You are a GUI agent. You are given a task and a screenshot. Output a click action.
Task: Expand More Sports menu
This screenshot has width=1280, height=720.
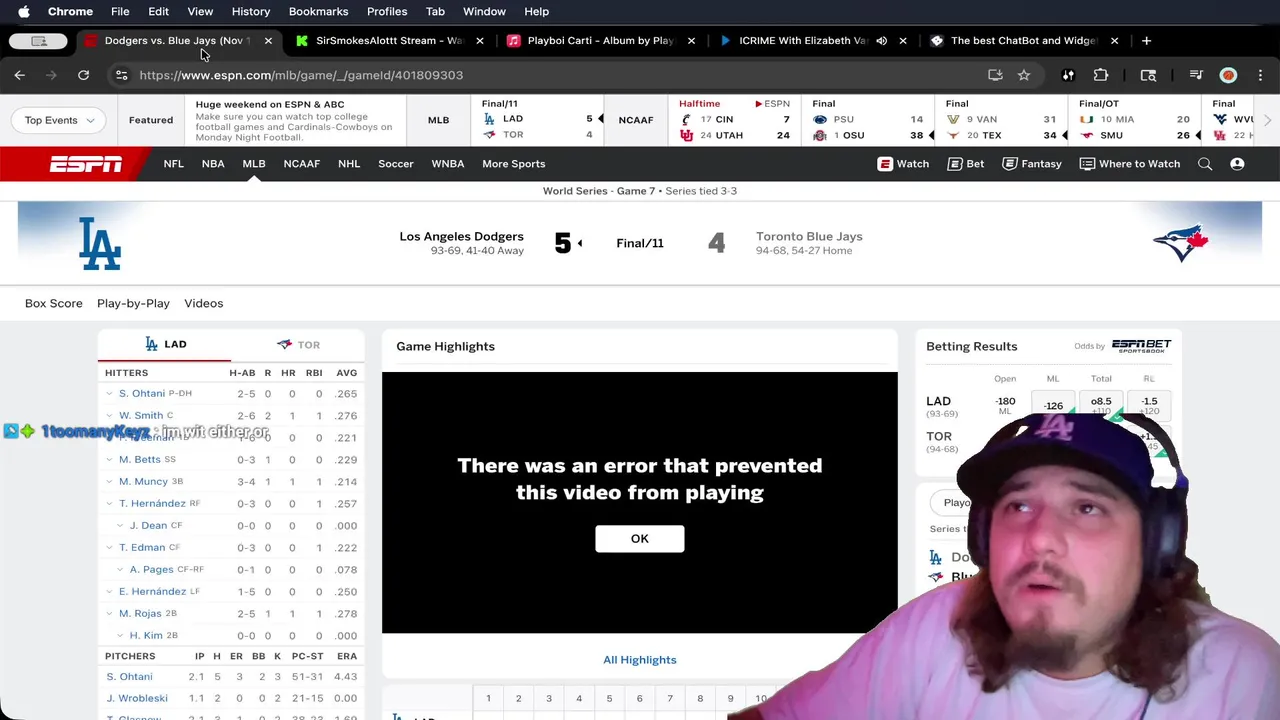[x=514, y=164]
